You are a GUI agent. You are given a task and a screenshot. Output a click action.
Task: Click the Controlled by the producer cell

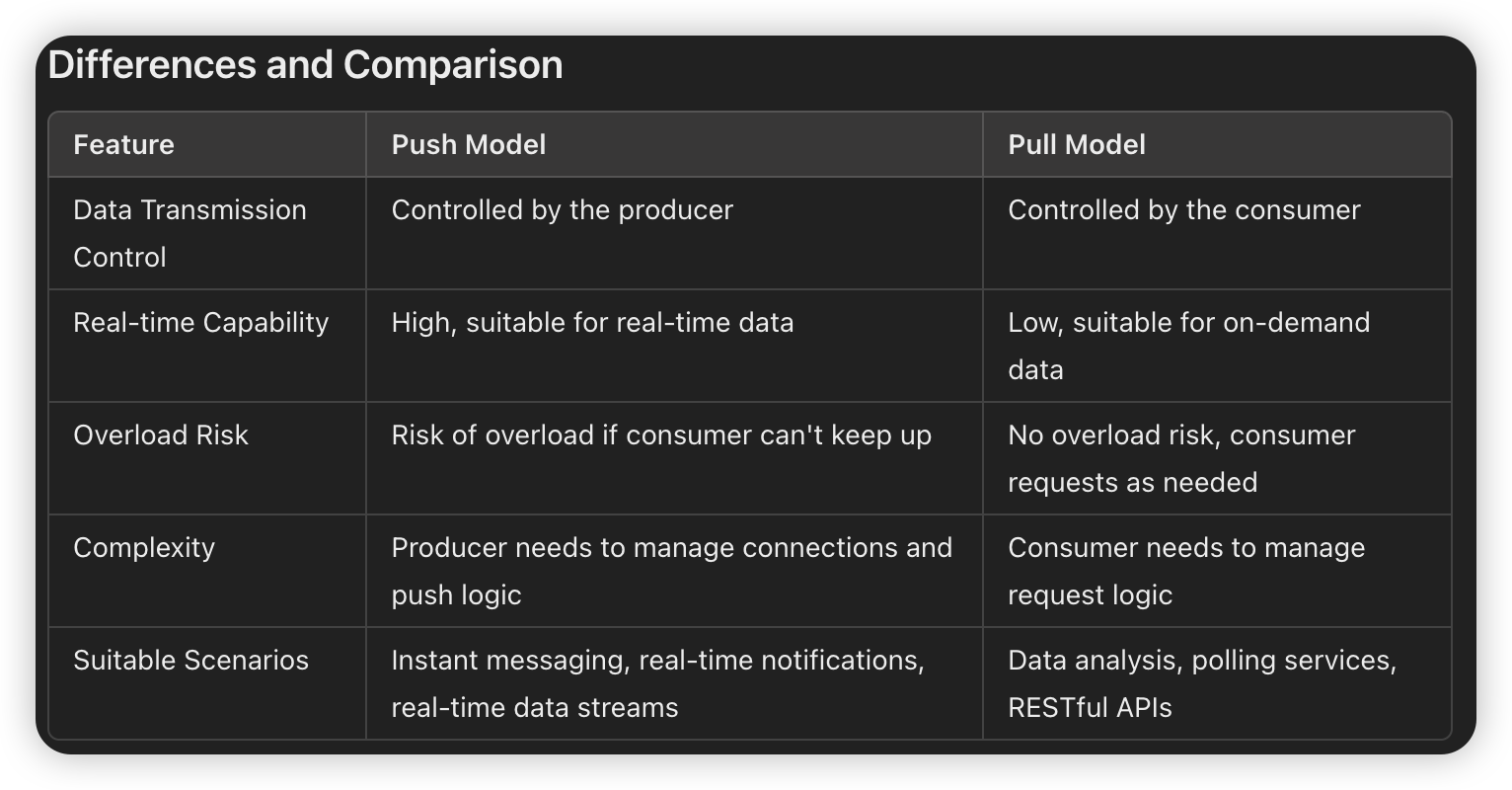tap(674, 233)
